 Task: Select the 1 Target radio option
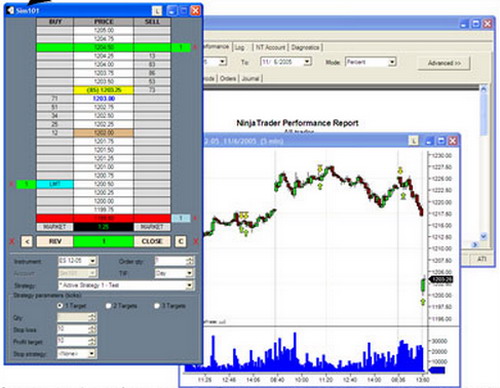pos(60,305)
